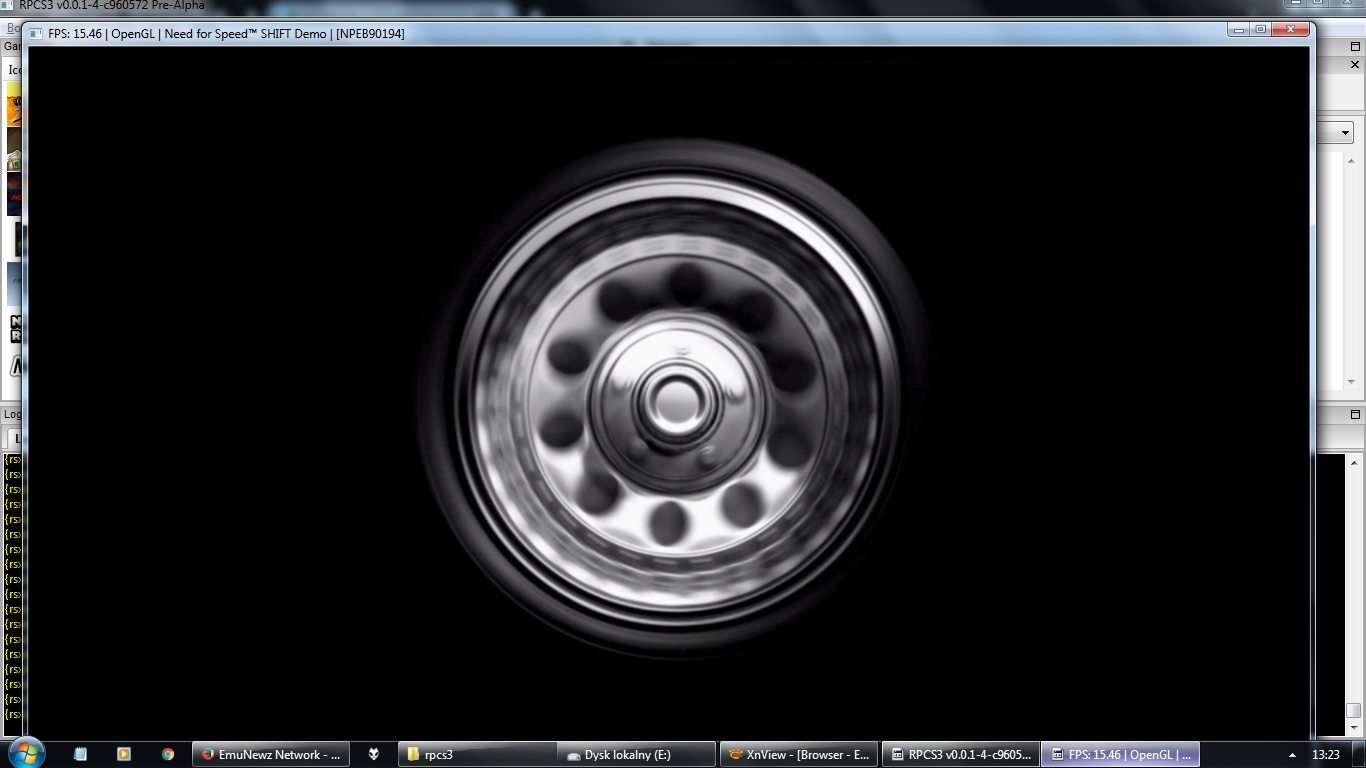This screenshot has width=1366, height=768.
Task: Click the game window title bar icon
Action: (x=37, y=33)
